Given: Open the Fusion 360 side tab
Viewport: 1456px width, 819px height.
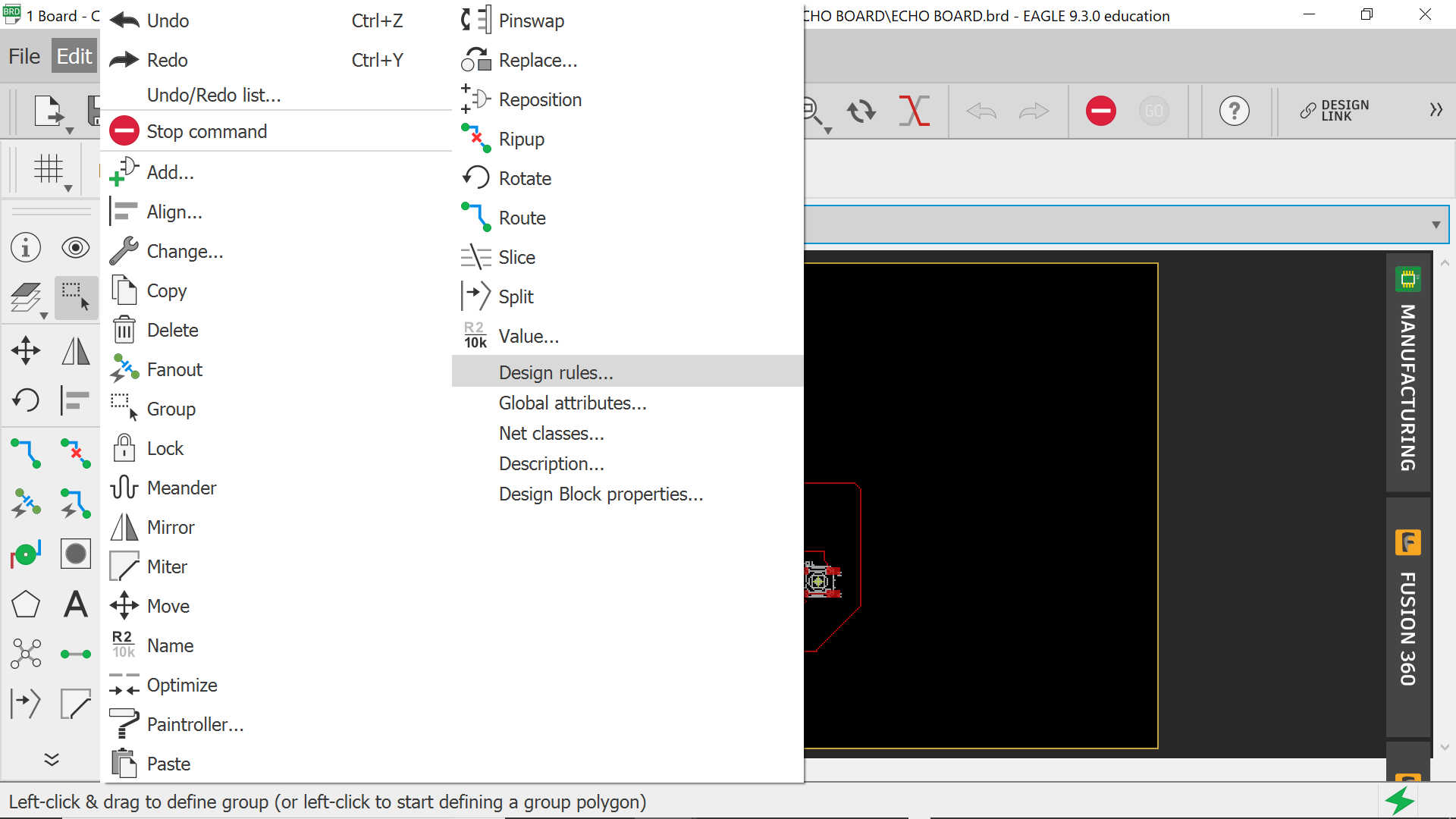Looking at the screenshot, I should (1407, 618).
